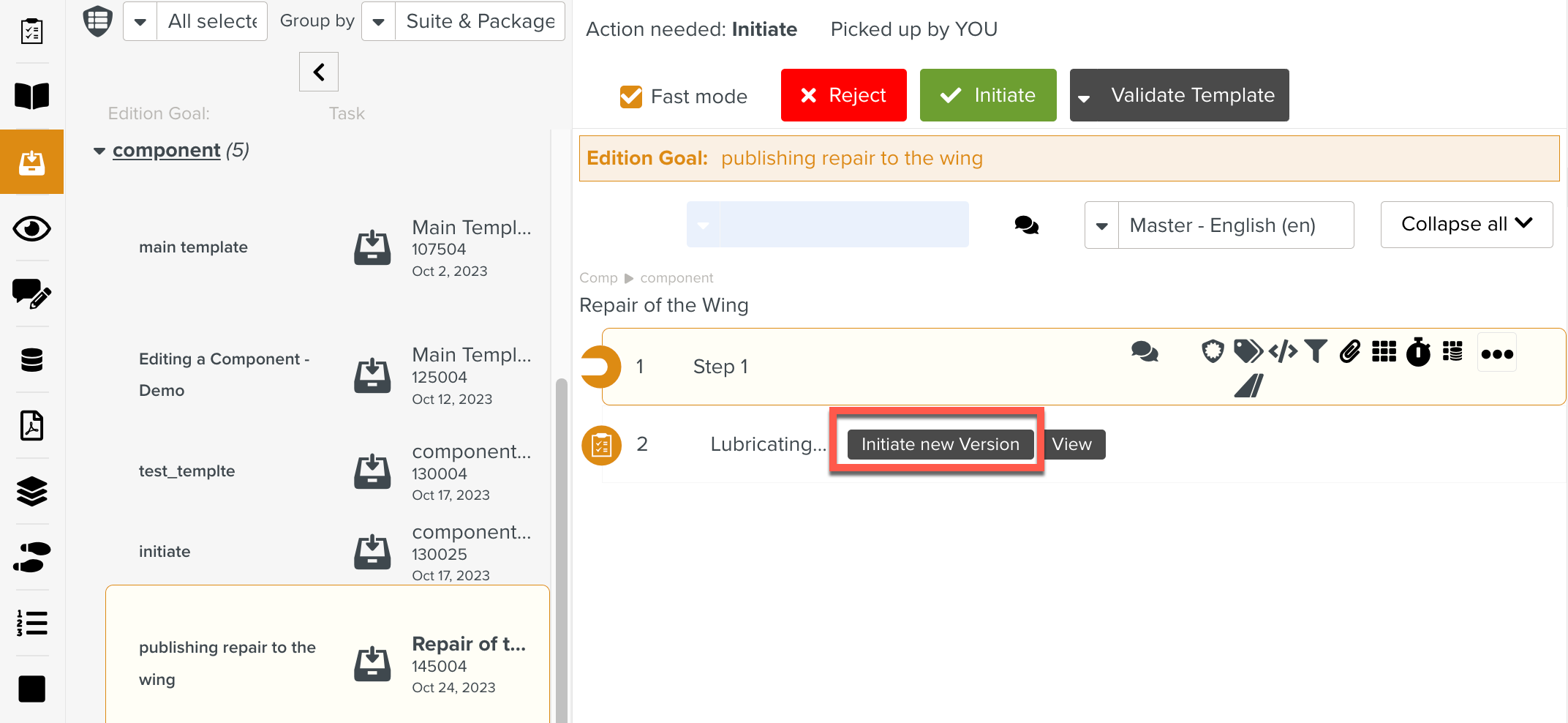
Task: Click the tag icon in Step 1 row
Action: click(1248, 352)
